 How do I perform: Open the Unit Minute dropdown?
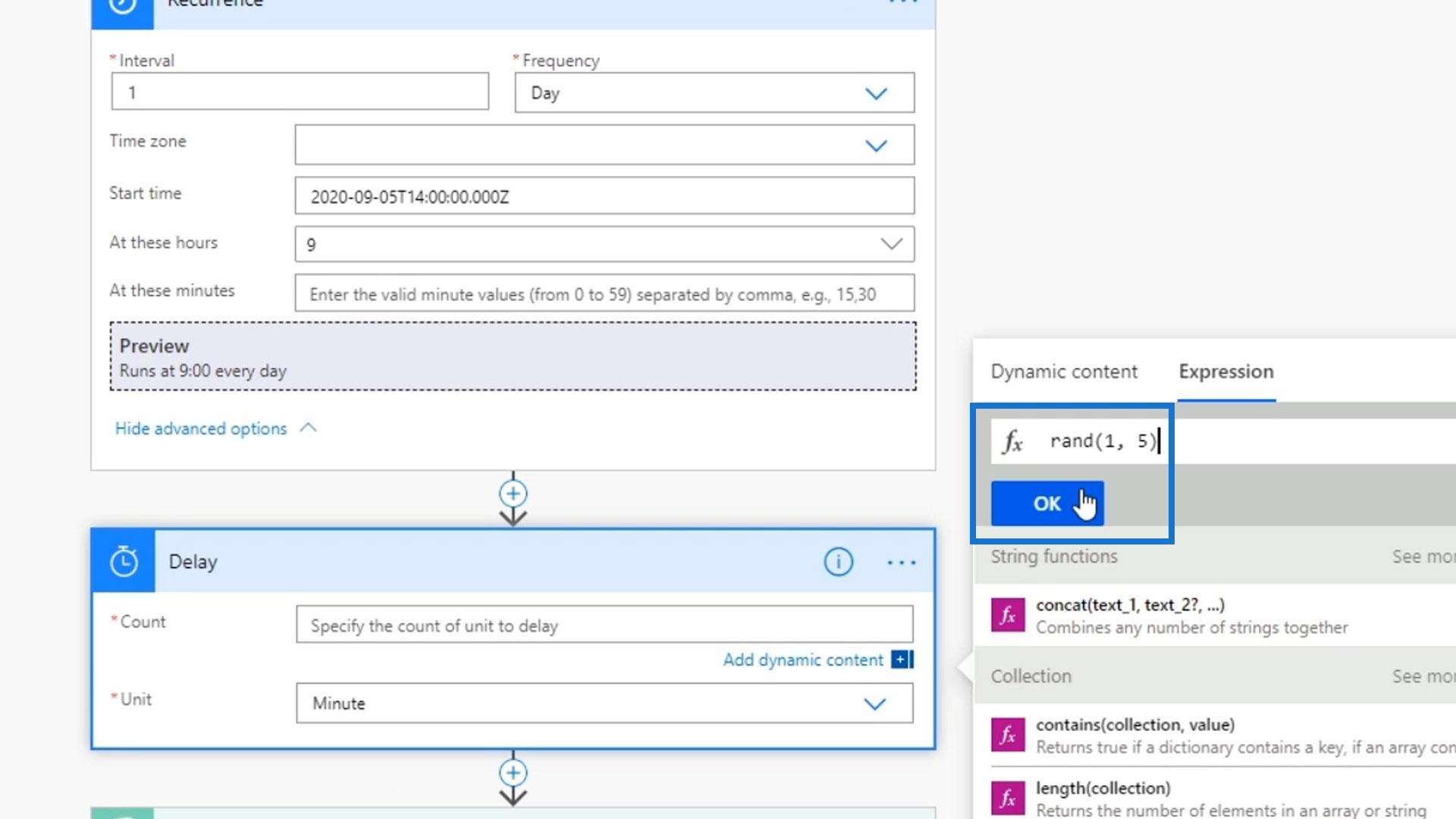tap(874, 704)
